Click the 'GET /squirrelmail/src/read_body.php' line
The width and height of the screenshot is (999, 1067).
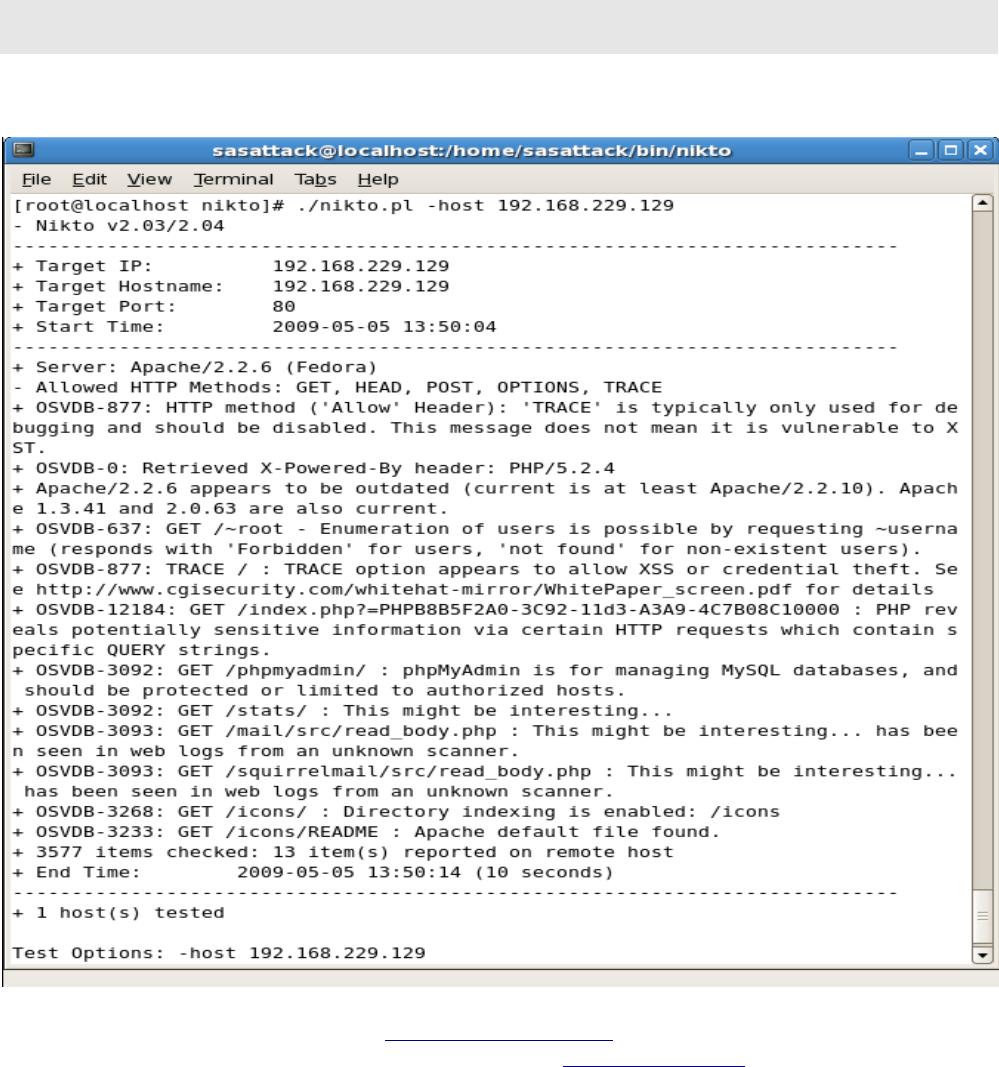(485, 772)
